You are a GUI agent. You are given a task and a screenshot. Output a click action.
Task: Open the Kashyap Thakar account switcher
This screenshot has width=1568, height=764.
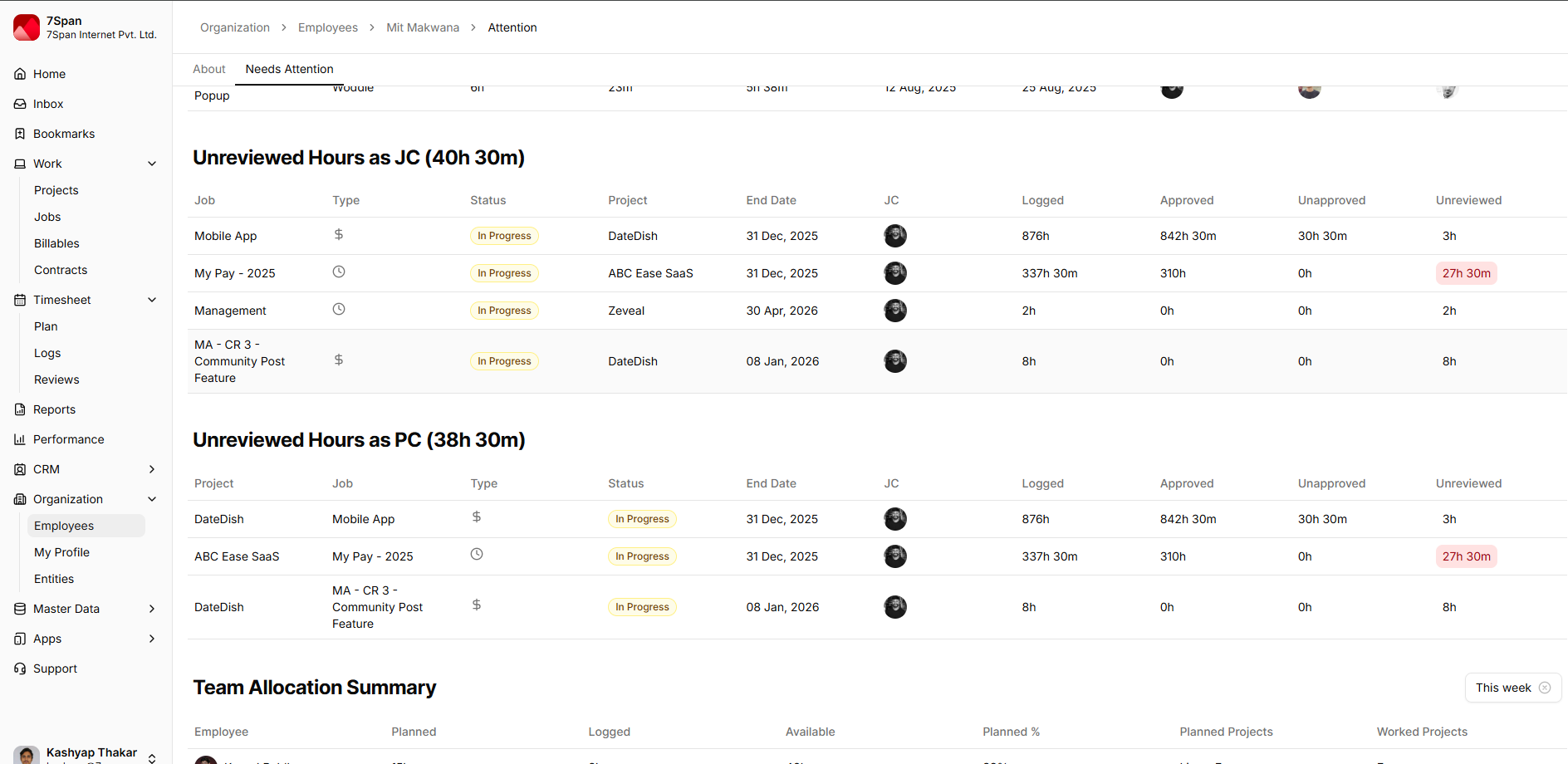[152, 757]
